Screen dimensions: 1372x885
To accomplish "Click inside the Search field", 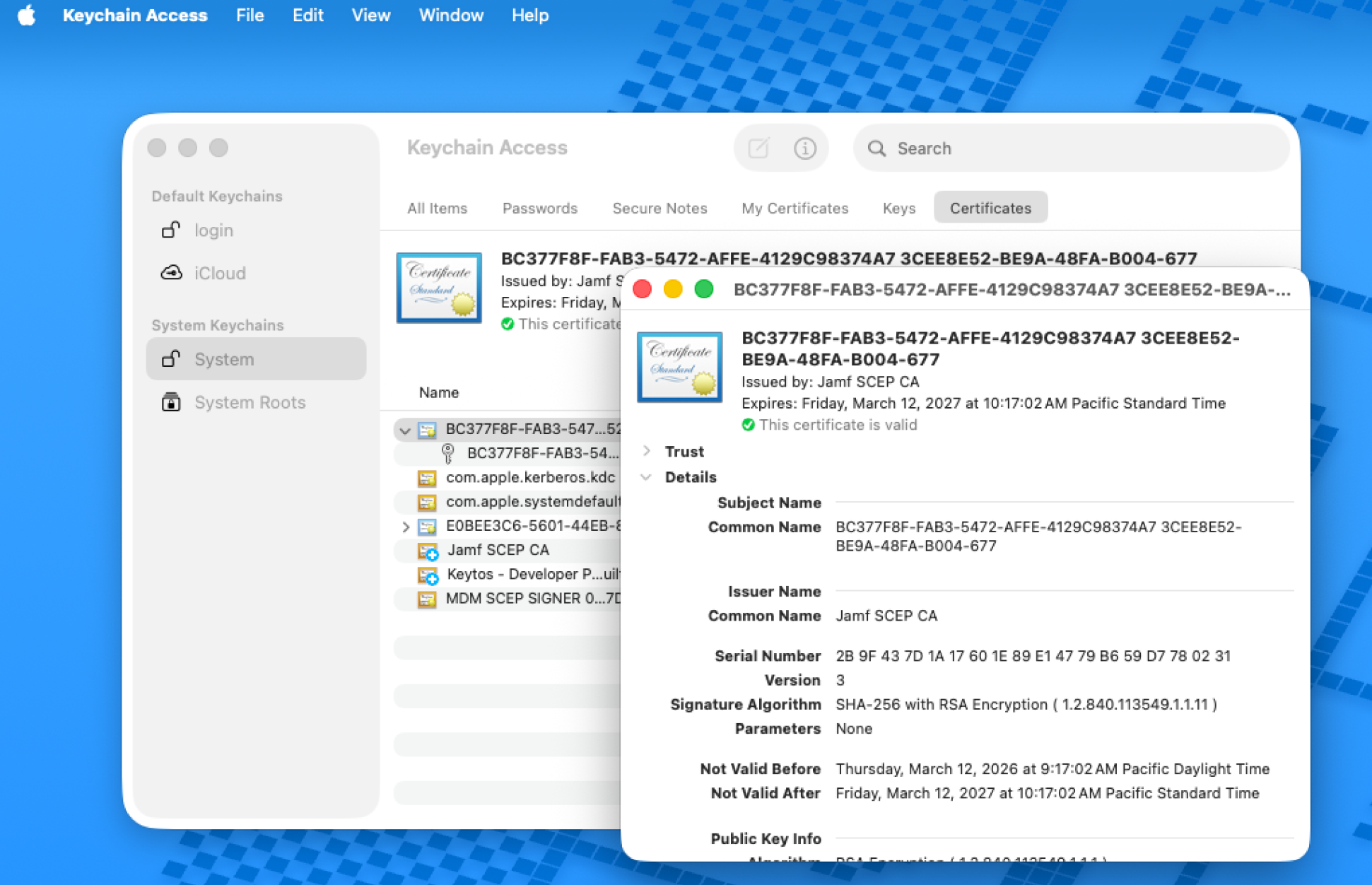I will pyautogui.click(x=1025, y=148).
